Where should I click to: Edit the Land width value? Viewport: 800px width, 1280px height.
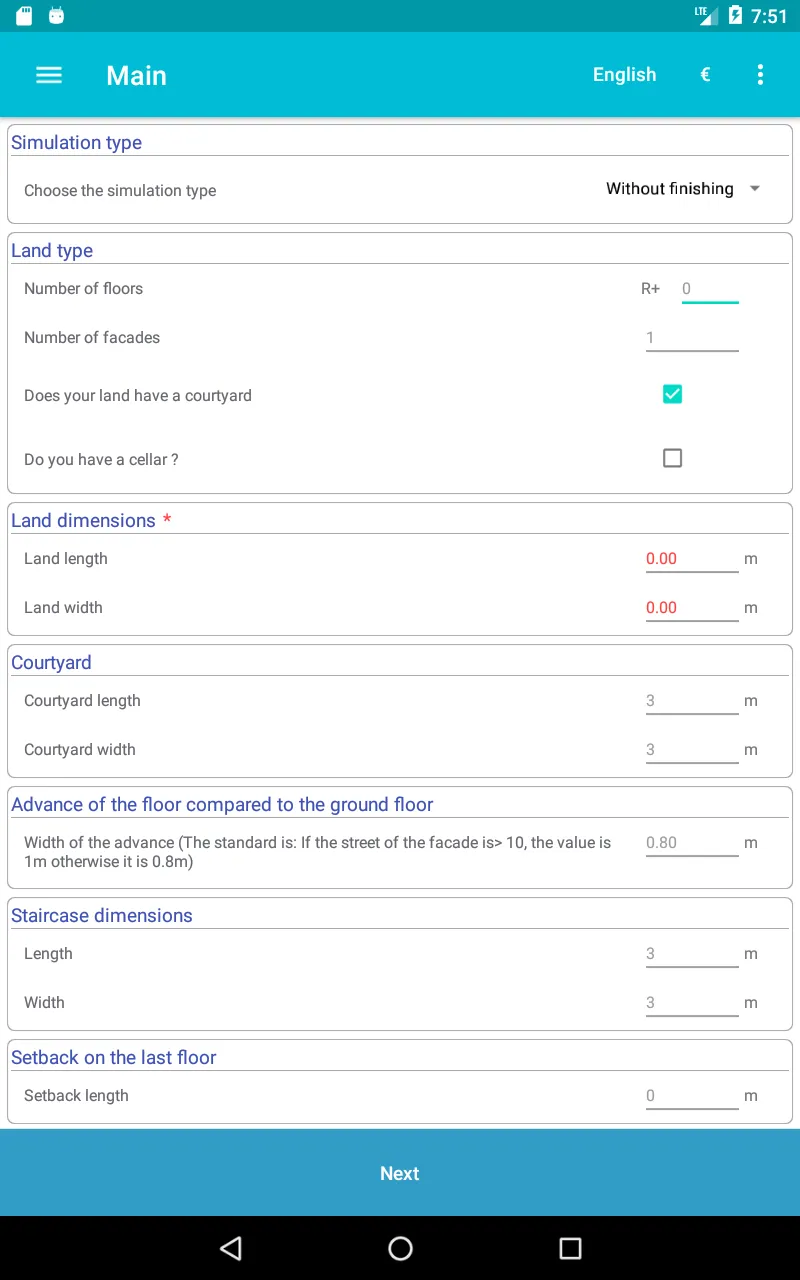[692, 608]
